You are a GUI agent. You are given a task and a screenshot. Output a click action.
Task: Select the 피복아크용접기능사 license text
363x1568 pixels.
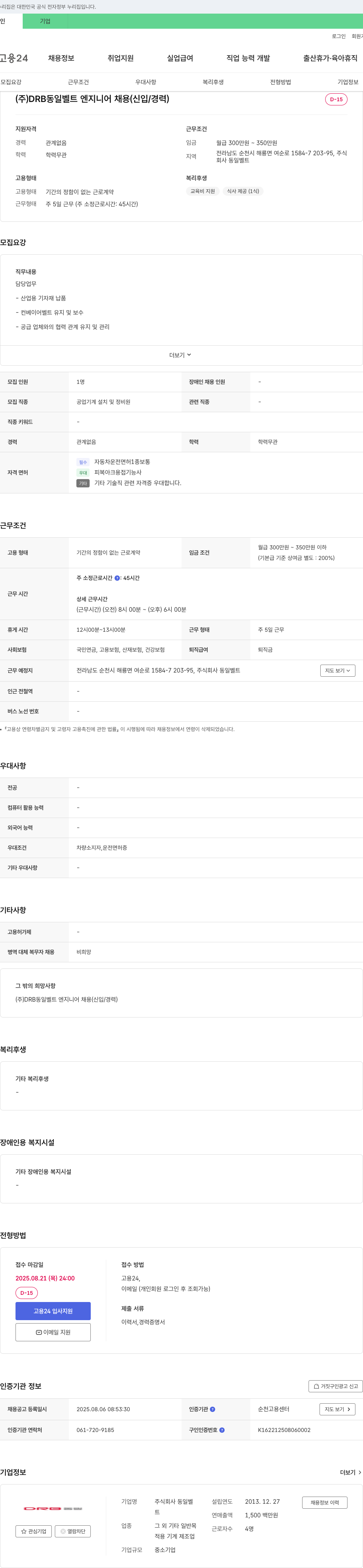(118, 472)
